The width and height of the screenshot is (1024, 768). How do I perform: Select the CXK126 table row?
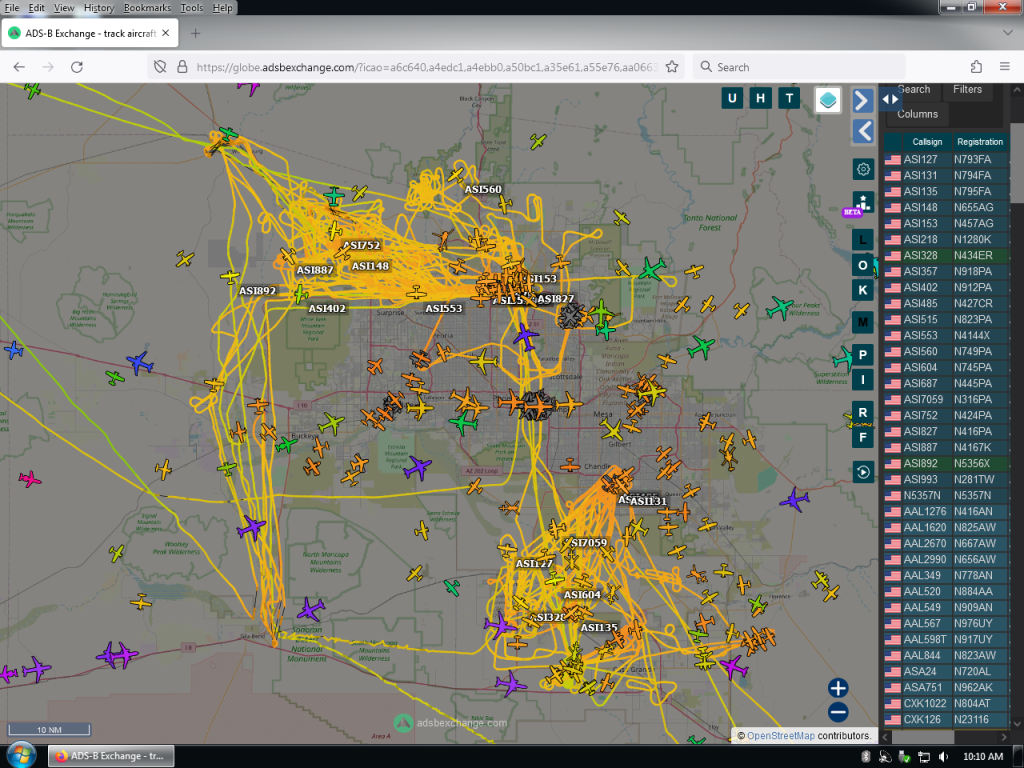click(x=946, y=720)
